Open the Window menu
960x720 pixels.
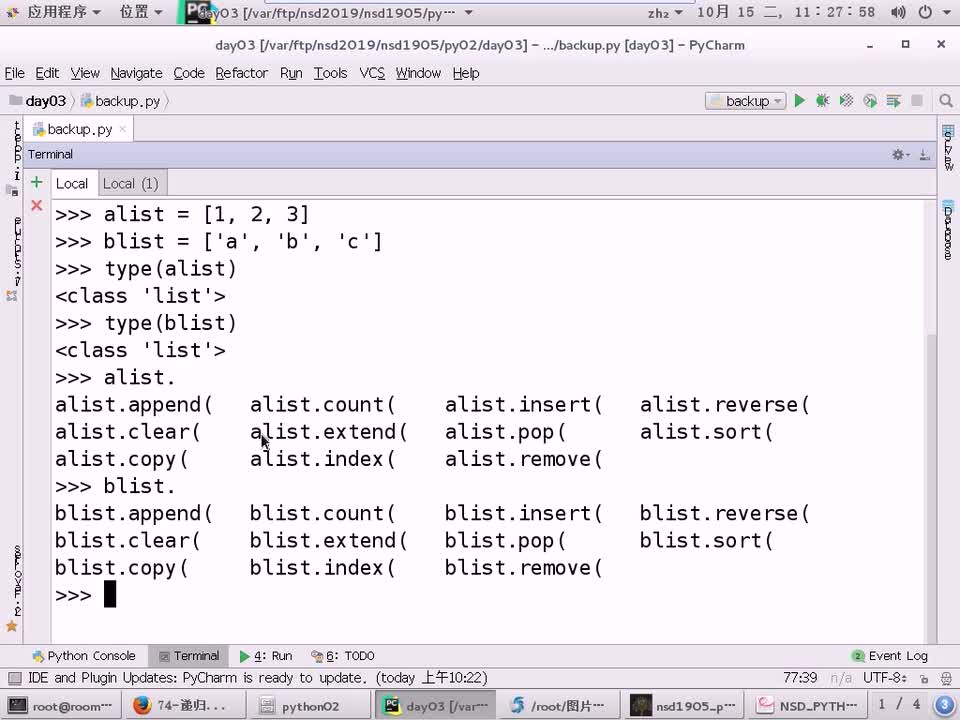[418, 73]
